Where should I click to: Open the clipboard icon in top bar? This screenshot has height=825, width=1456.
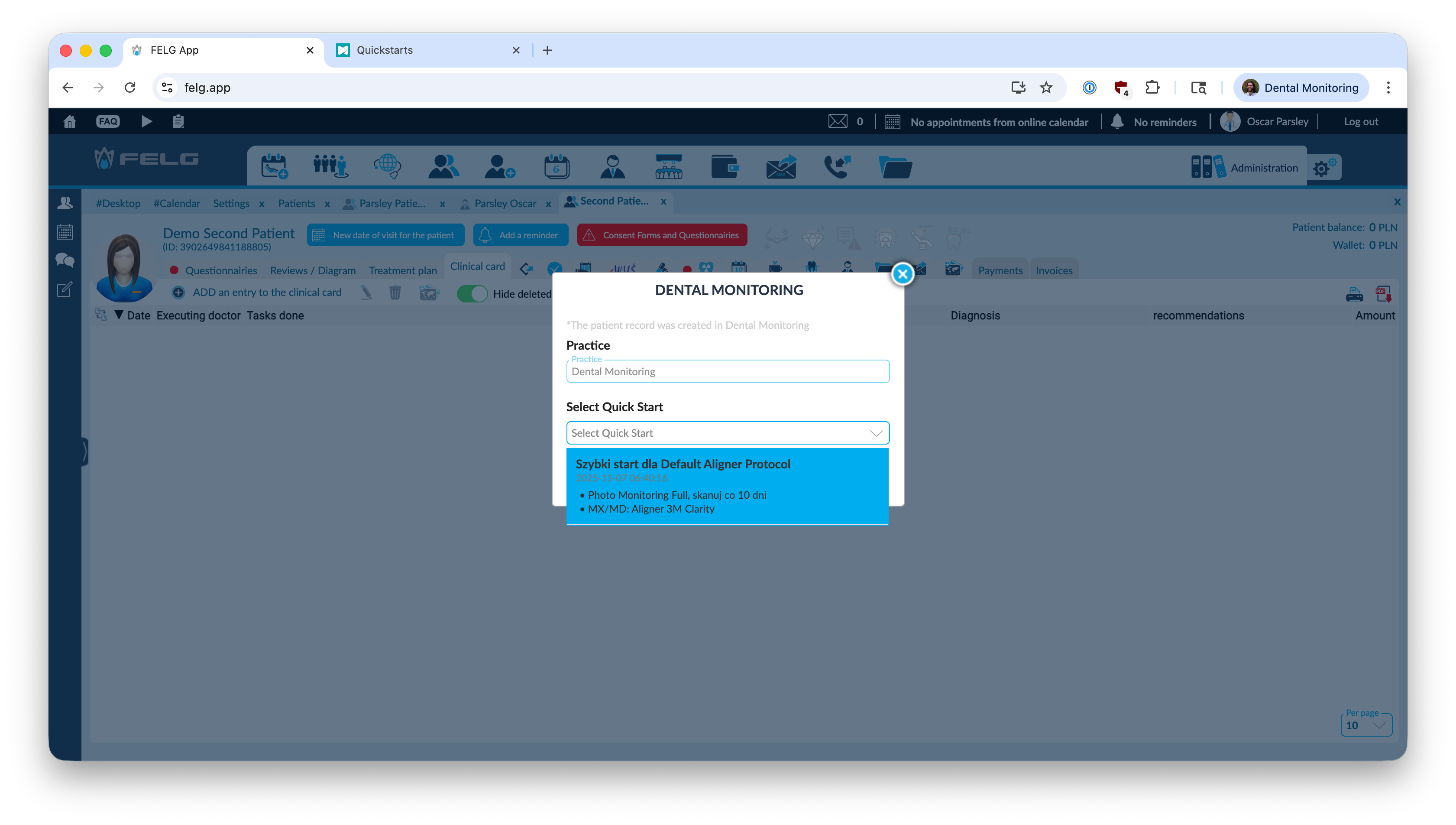178,121
